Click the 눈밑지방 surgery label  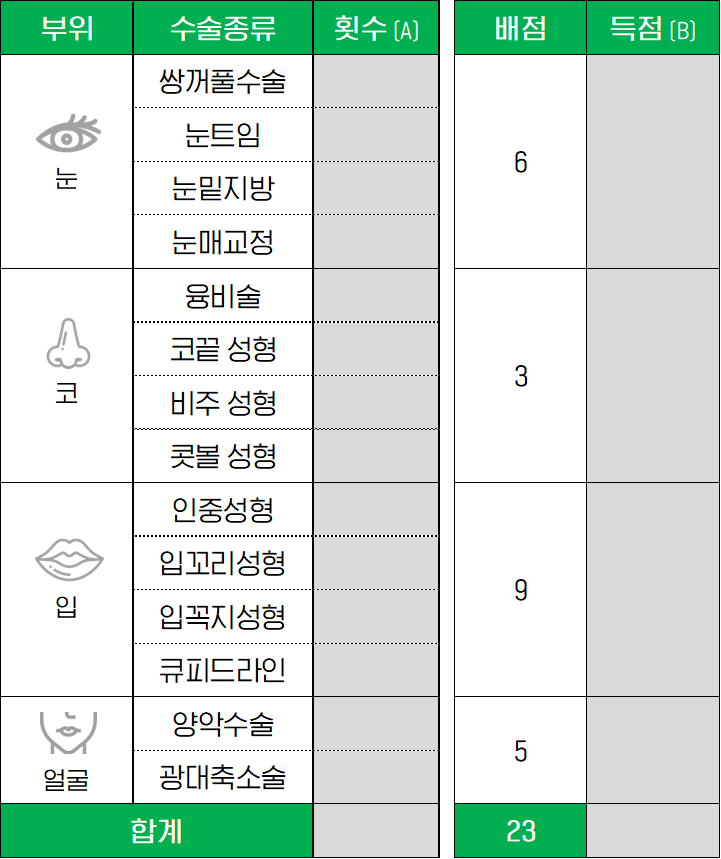(223, 188)
